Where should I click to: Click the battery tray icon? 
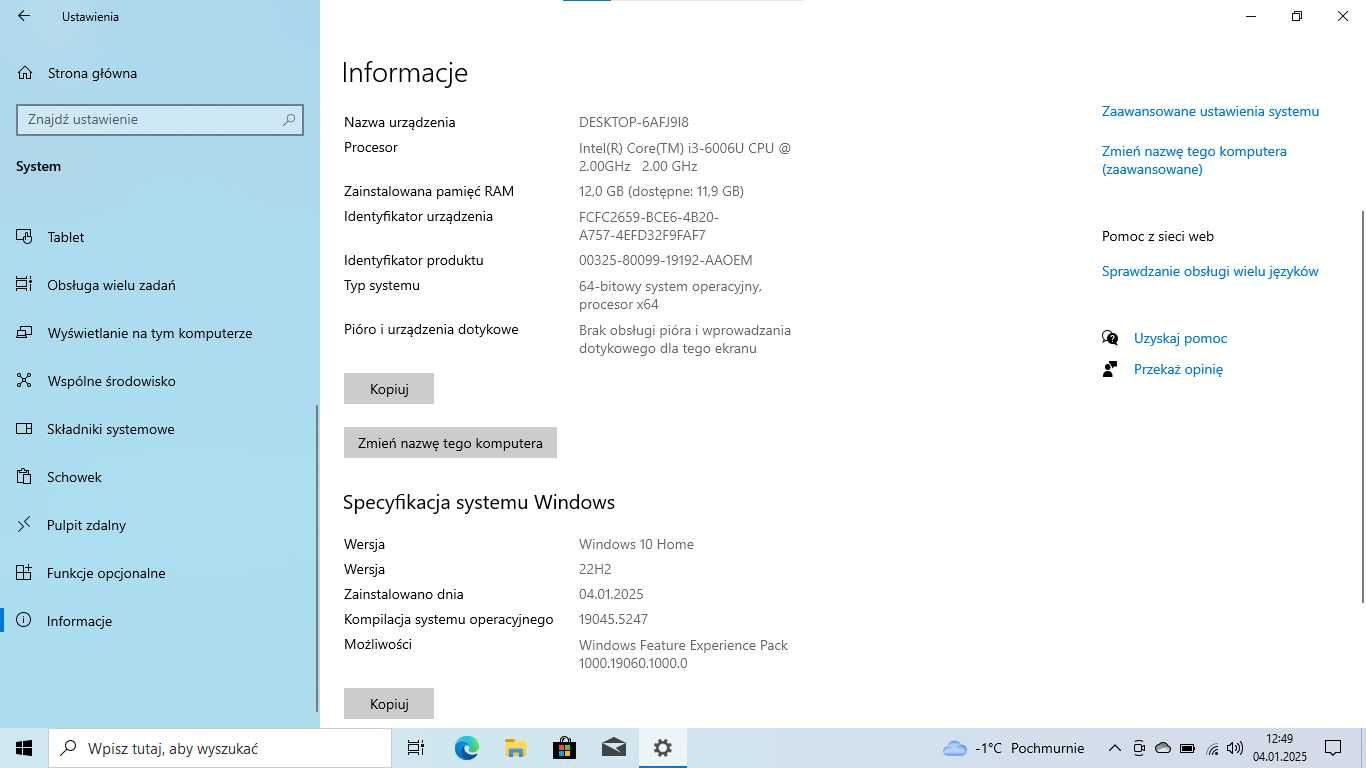click(x=1187, y=748)
